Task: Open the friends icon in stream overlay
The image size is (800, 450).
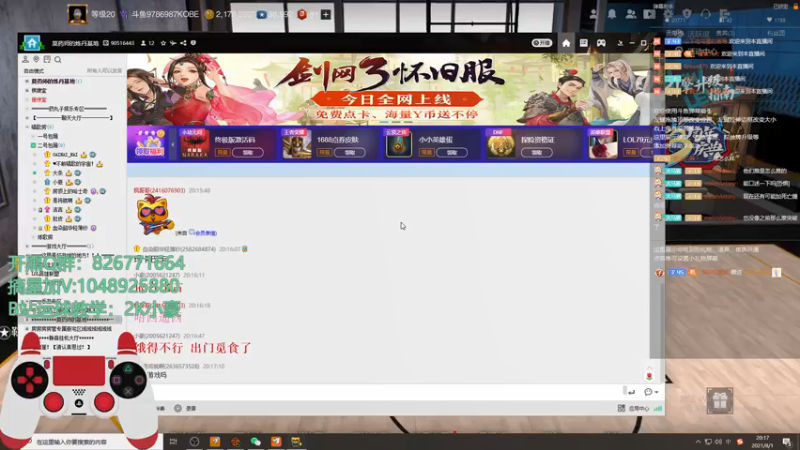Action: pyautogui.click(x=631, y=14)
